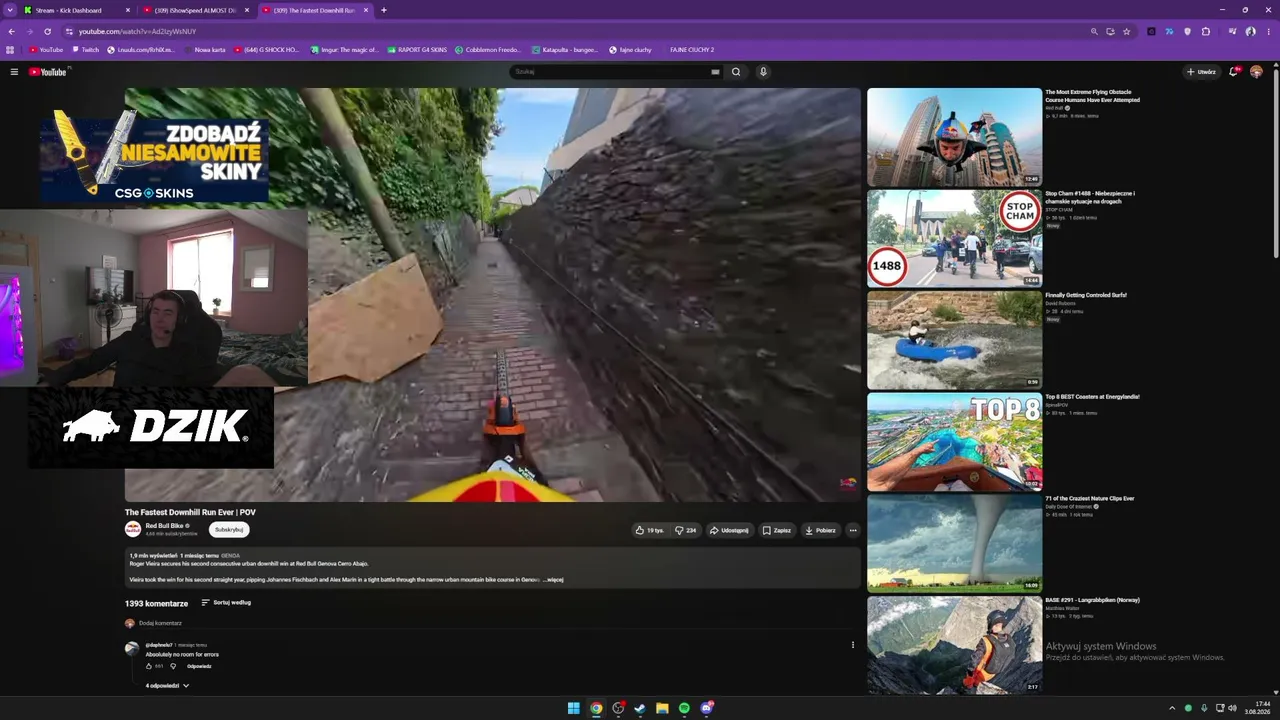Open the Twitch bookmark

pos(85,49)
